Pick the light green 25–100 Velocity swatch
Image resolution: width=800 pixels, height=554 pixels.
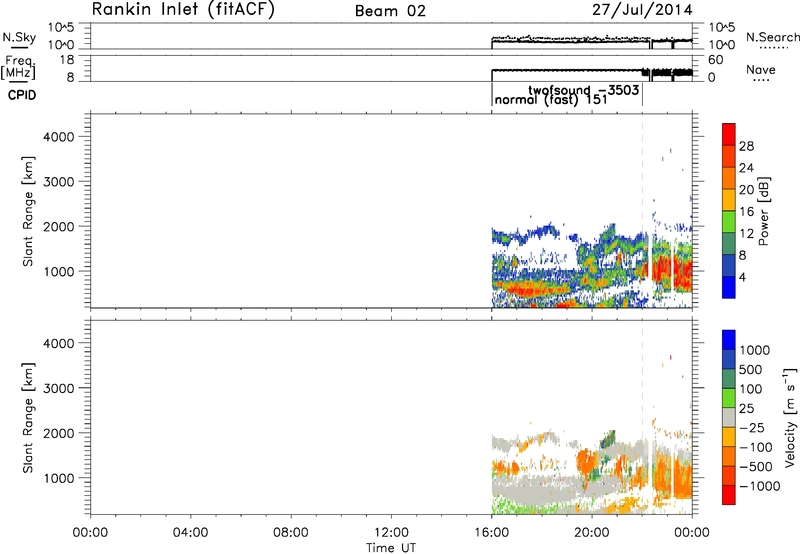(729, 398)
